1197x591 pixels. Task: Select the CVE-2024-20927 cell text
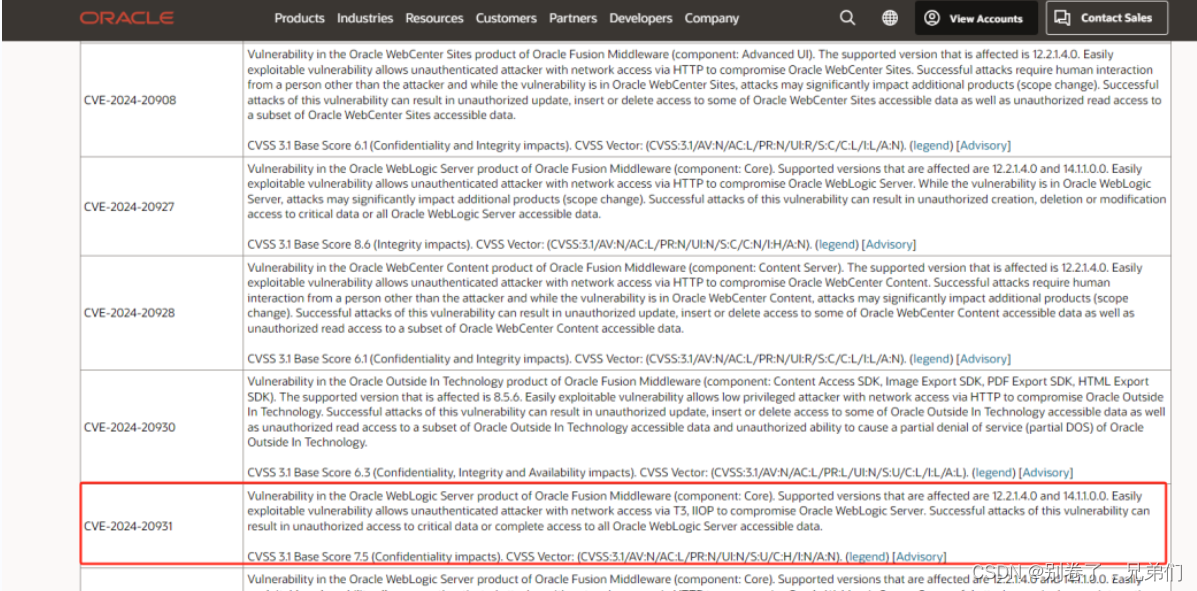pos(130,206)
